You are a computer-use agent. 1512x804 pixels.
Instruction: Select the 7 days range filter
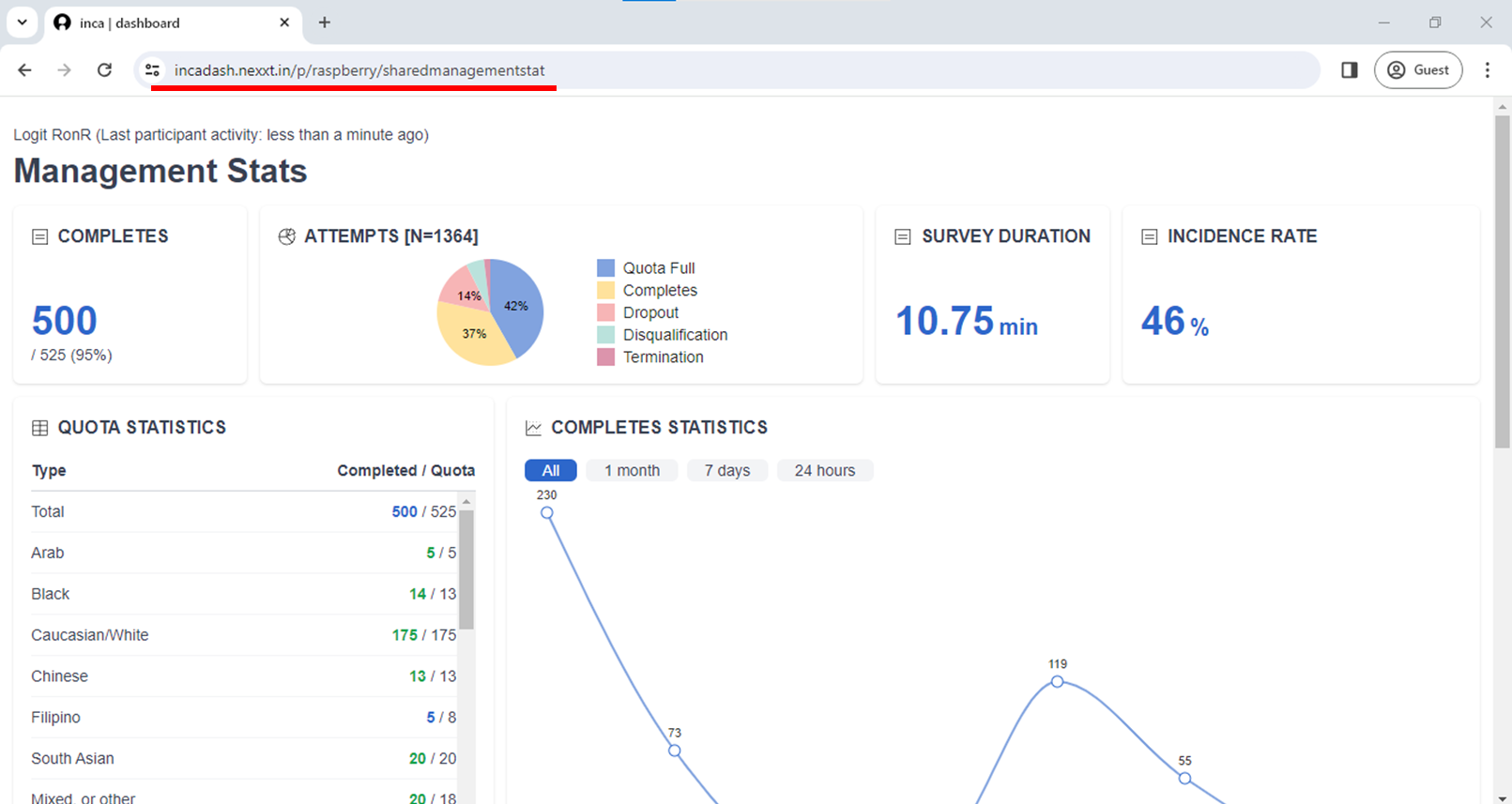pyautogui.click(x=727, y=471)
